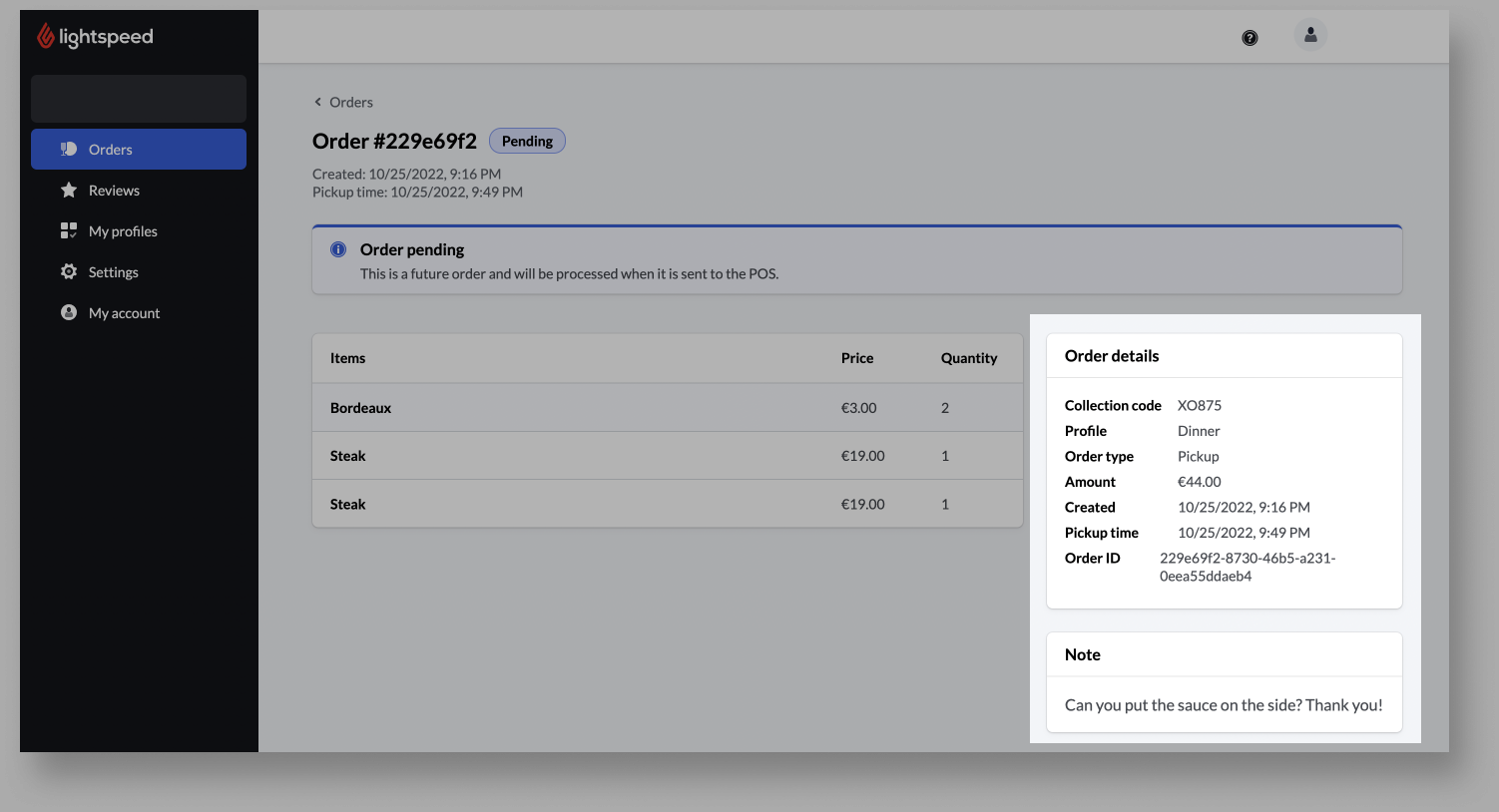Navigate back using the Orders breadcrumb chevron
The height and width of the screenshot is (812, 1499).
point(316,102)
